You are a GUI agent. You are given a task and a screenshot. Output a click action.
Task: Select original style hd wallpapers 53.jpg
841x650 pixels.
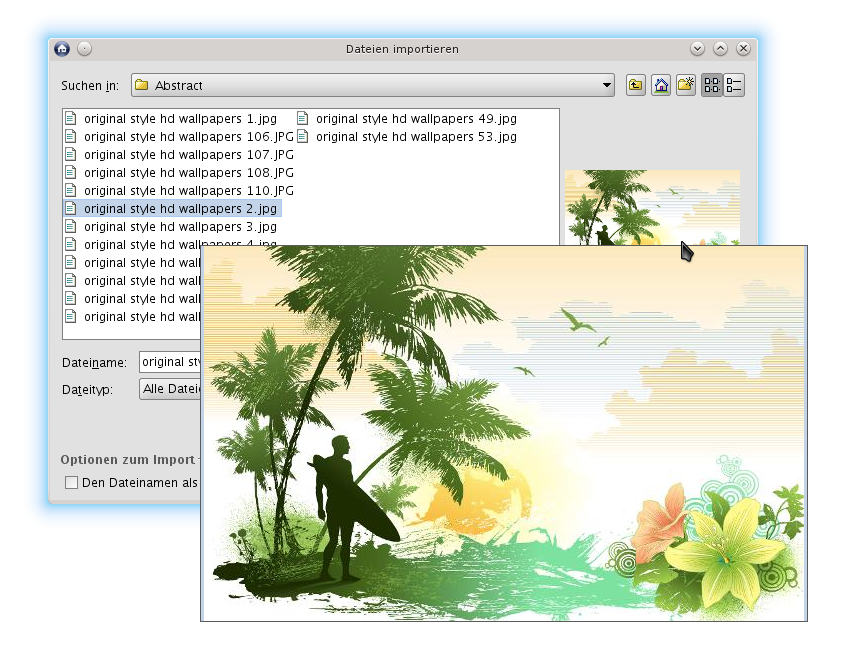pos(416,137)
